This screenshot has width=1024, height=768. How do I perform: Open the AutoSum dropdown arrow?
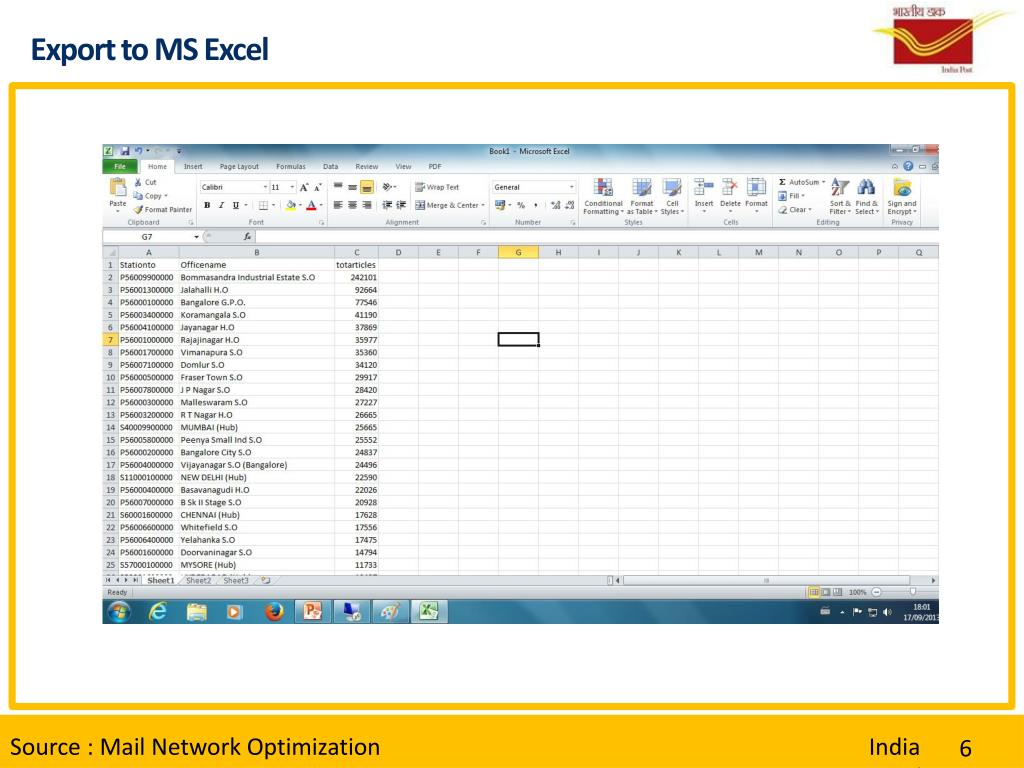coord(824,182)
